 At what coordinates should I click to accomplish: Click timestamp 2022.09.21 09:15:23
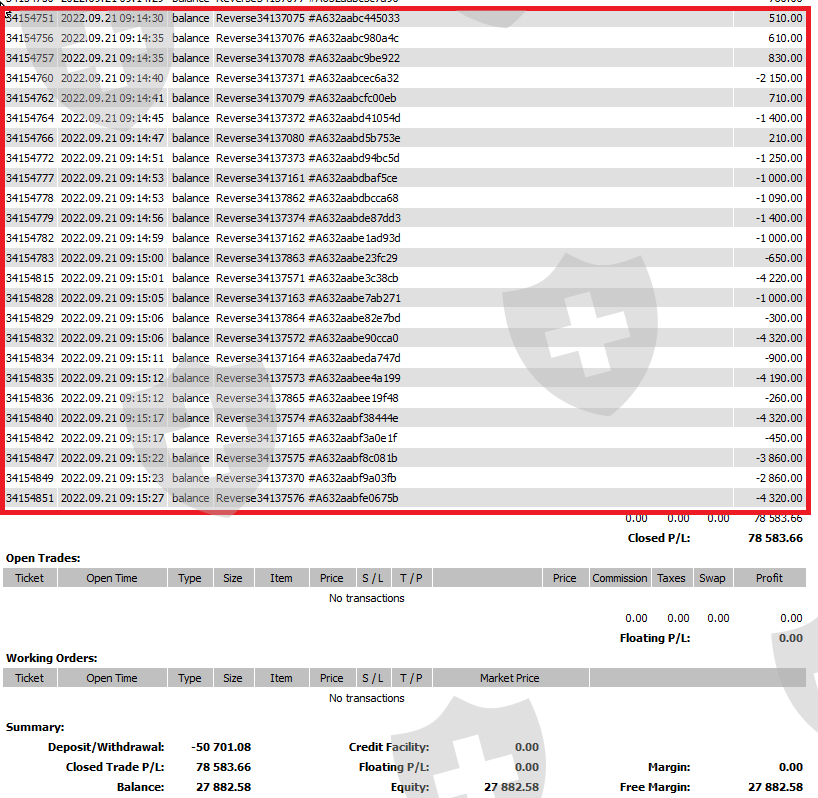(112, 478)
